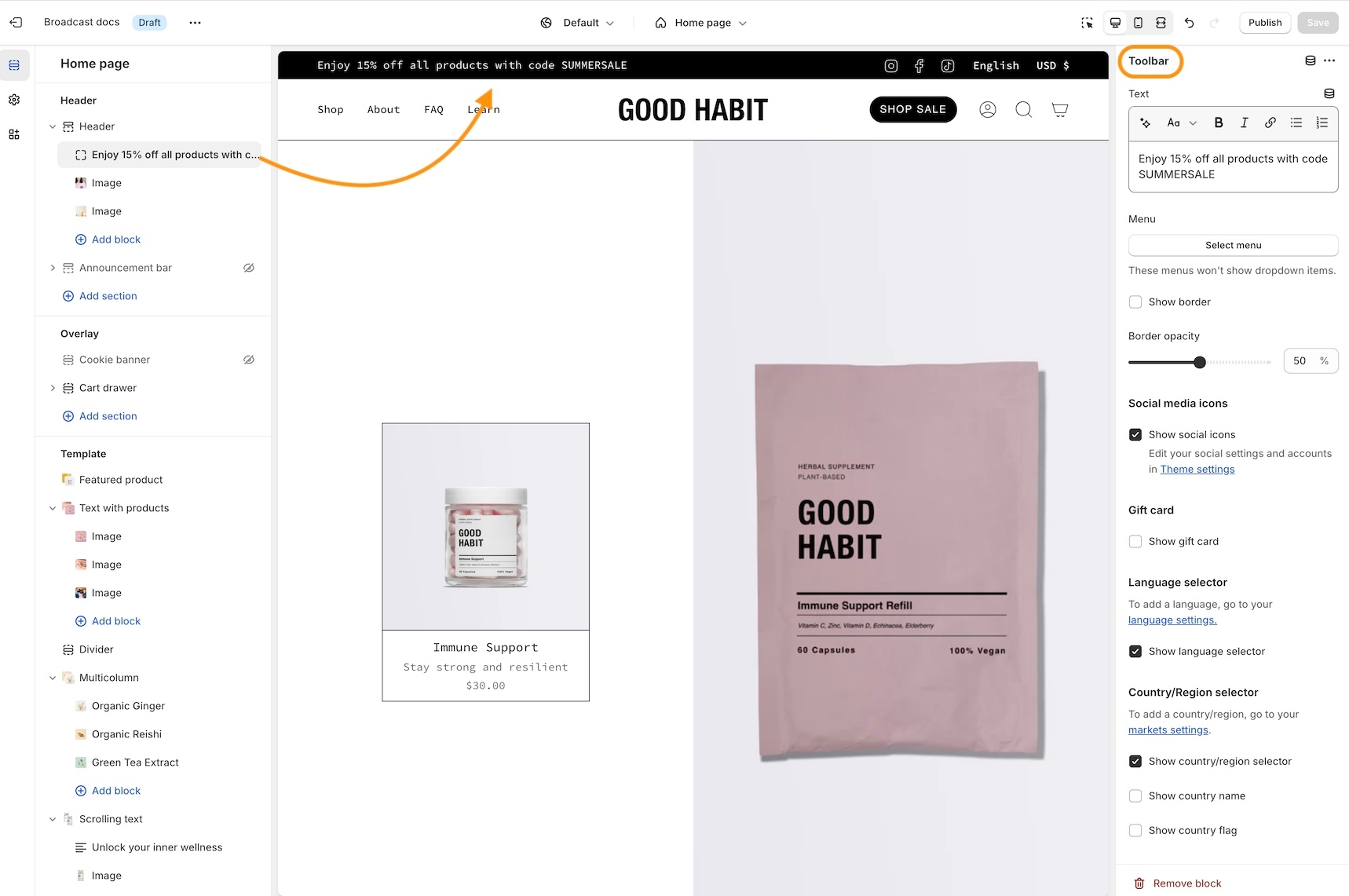Select the Featured product section

[121, 480]
